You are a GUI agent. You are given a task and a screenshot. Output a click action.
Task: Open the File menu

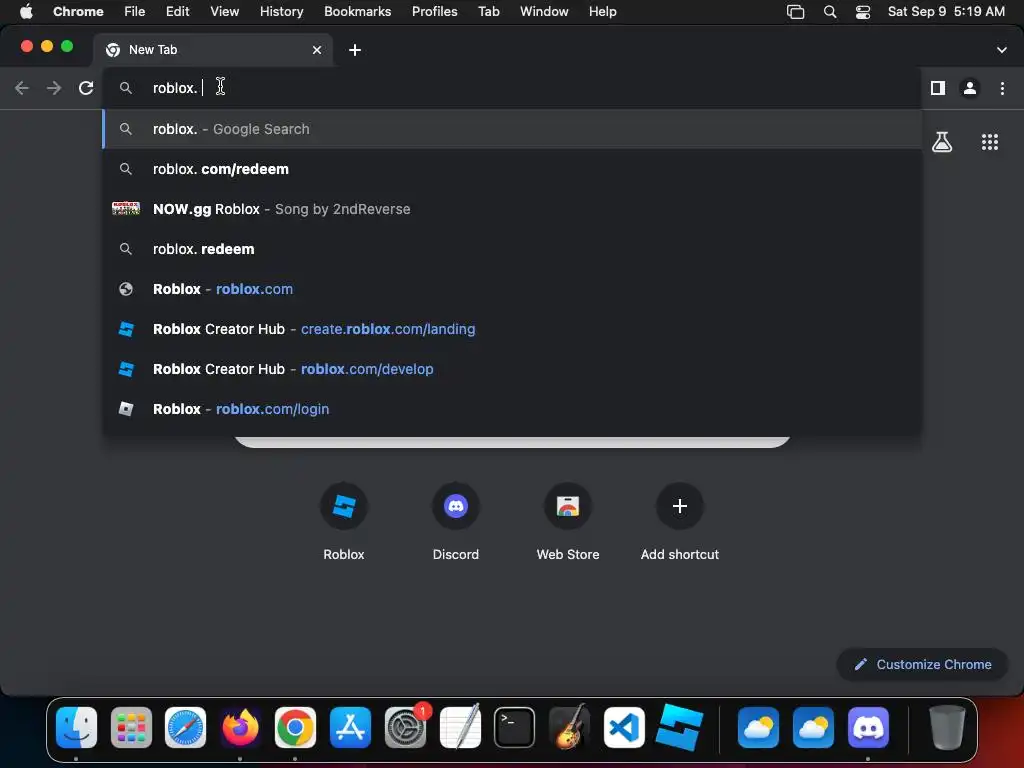click(135, 12)
